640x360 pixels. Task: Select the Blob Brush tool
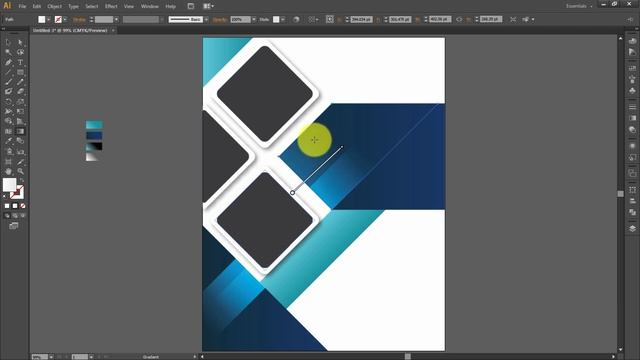[x=8, y=91]
